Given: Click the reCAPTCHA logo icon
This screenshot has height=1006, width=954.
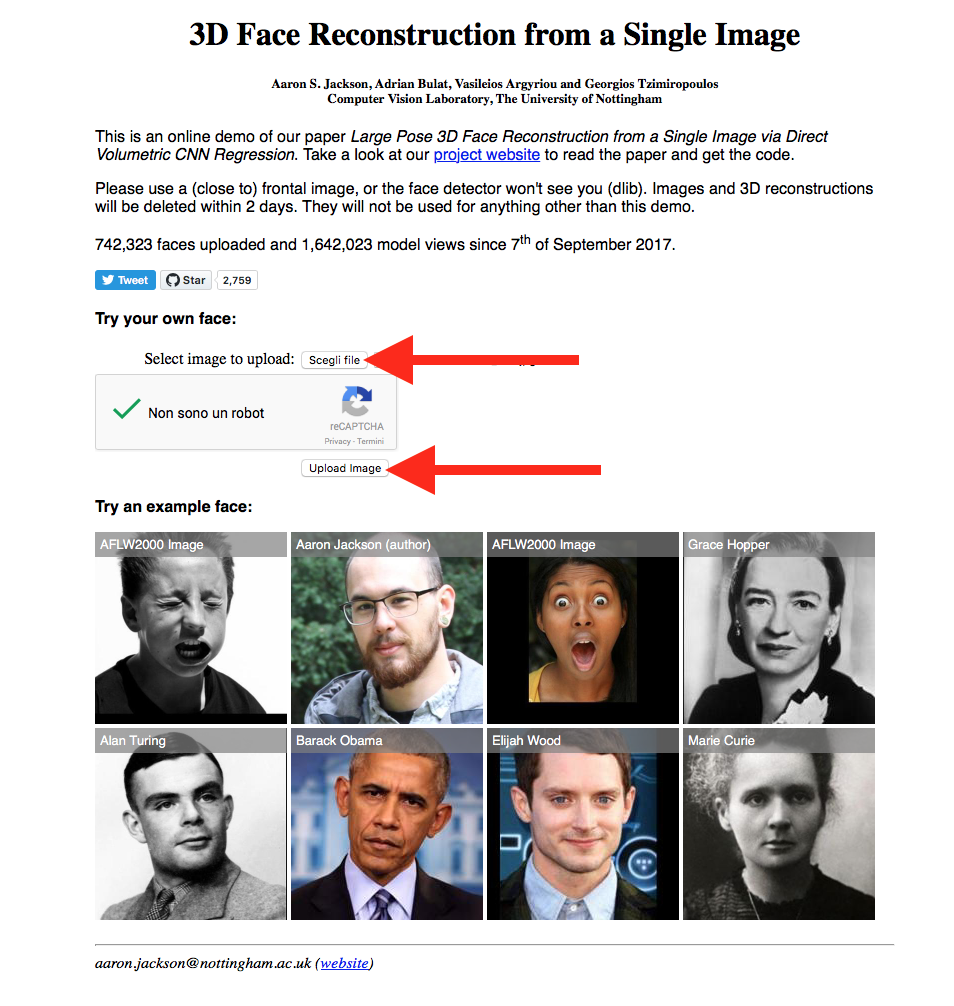Looking at the screenshot, I should (x=357, y=401).
